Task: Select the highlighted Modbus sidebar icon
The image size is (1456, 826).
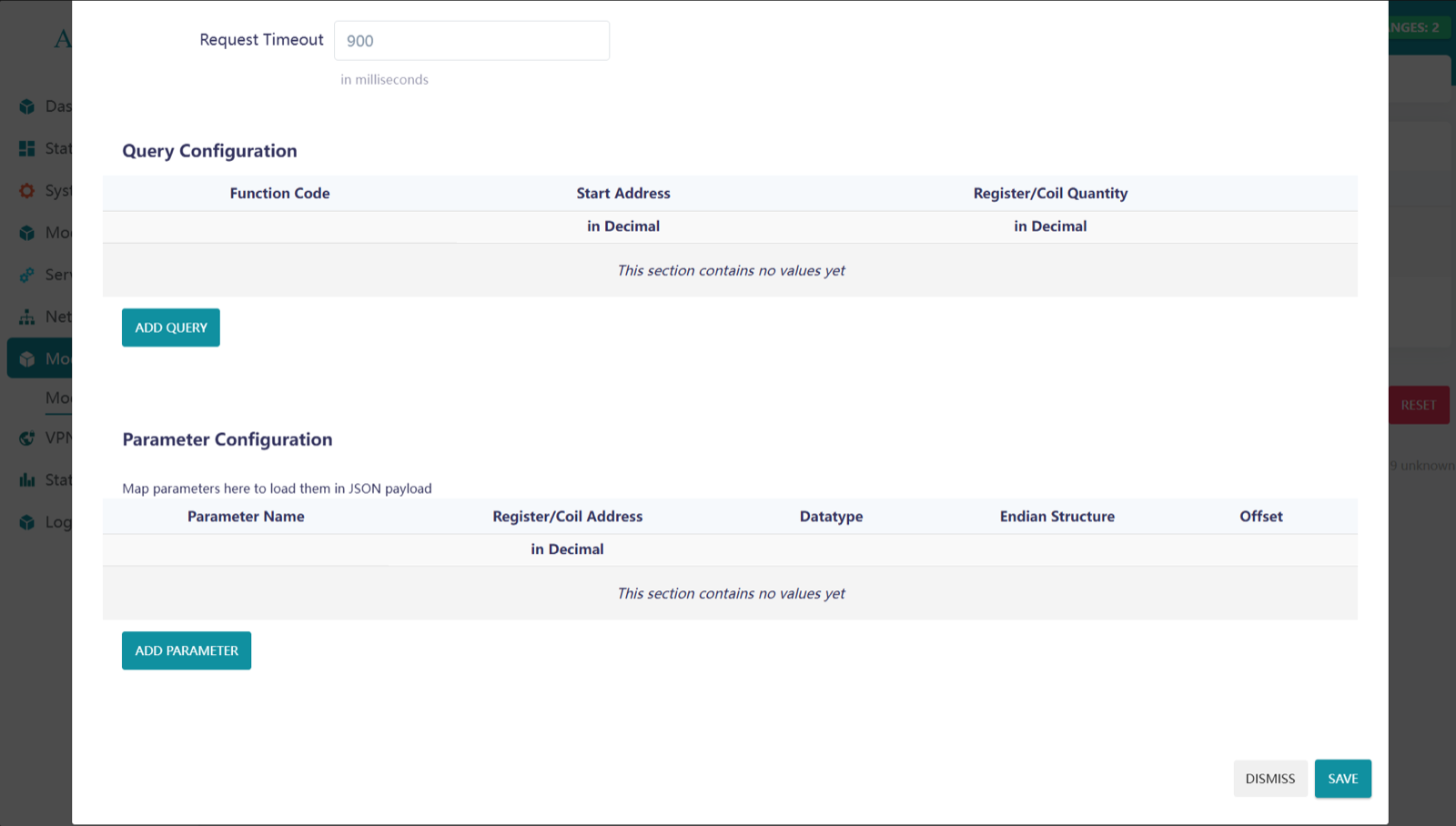Action: [x=27, y=358]
